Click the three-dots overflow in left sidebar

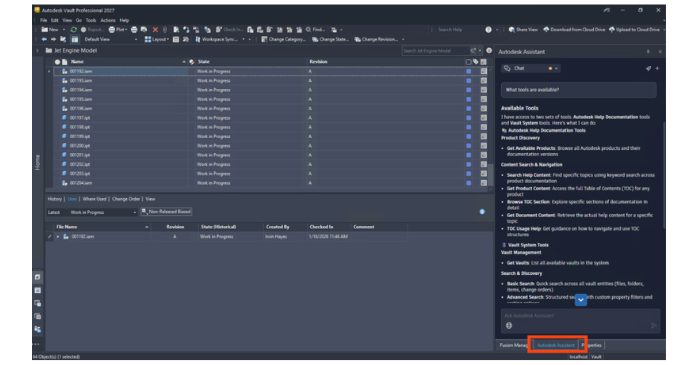[x=36, y=344]
